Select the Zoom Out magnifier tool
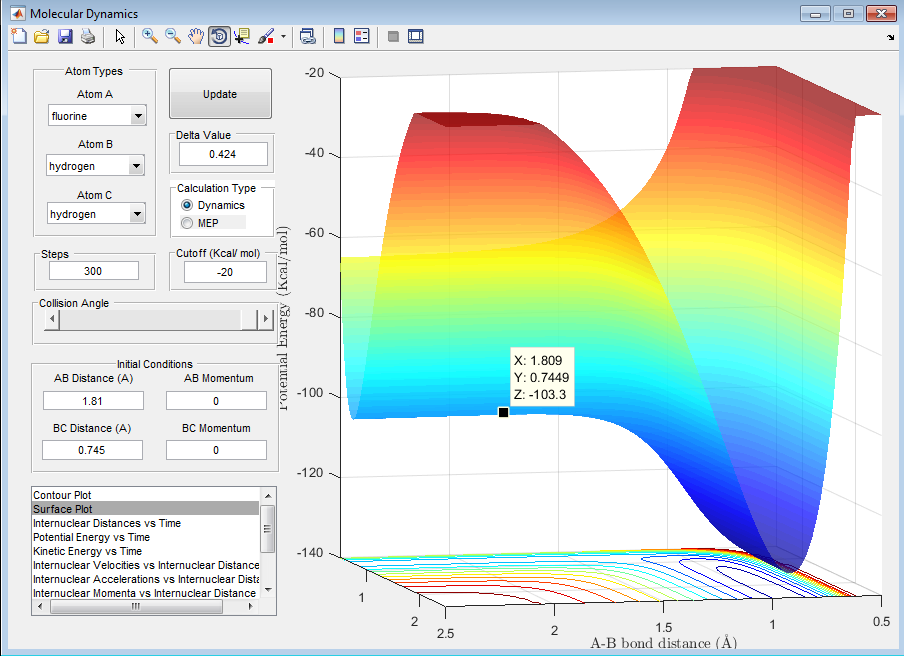 click(173, 37)
